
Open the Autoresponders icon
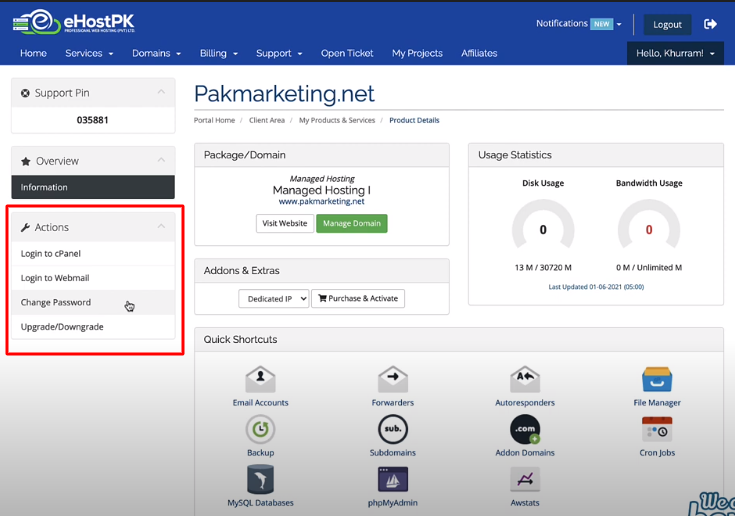[x=525, y=379]
